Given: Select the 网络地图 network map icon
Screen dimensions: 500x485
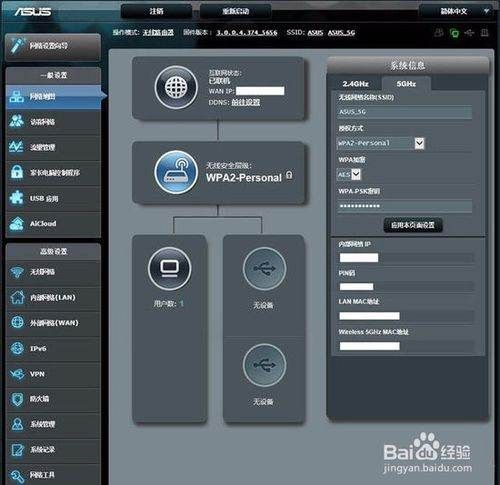Looking at the screenshot, I should pyautogui.click(x=16, y=97).
